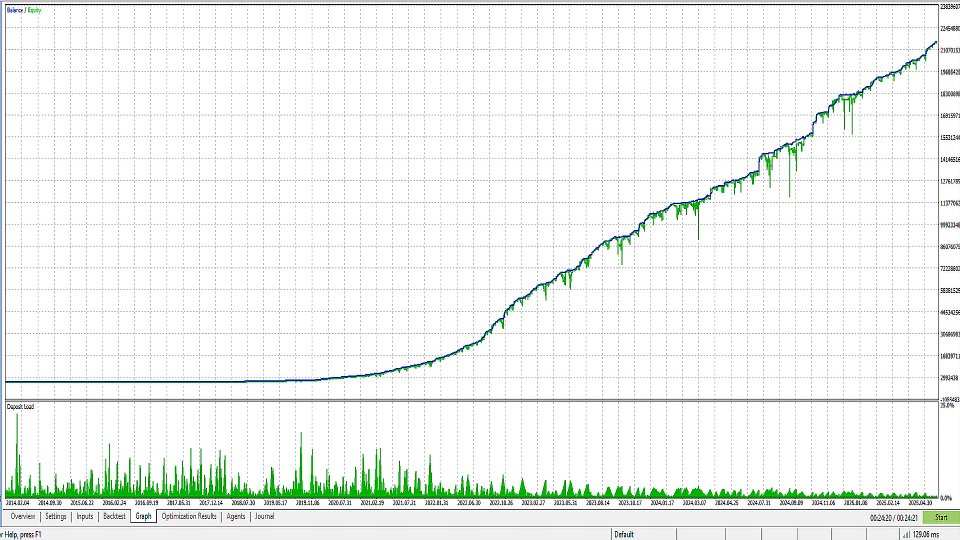Click the 2022.10.26 date axis label

tap(501, 503)
